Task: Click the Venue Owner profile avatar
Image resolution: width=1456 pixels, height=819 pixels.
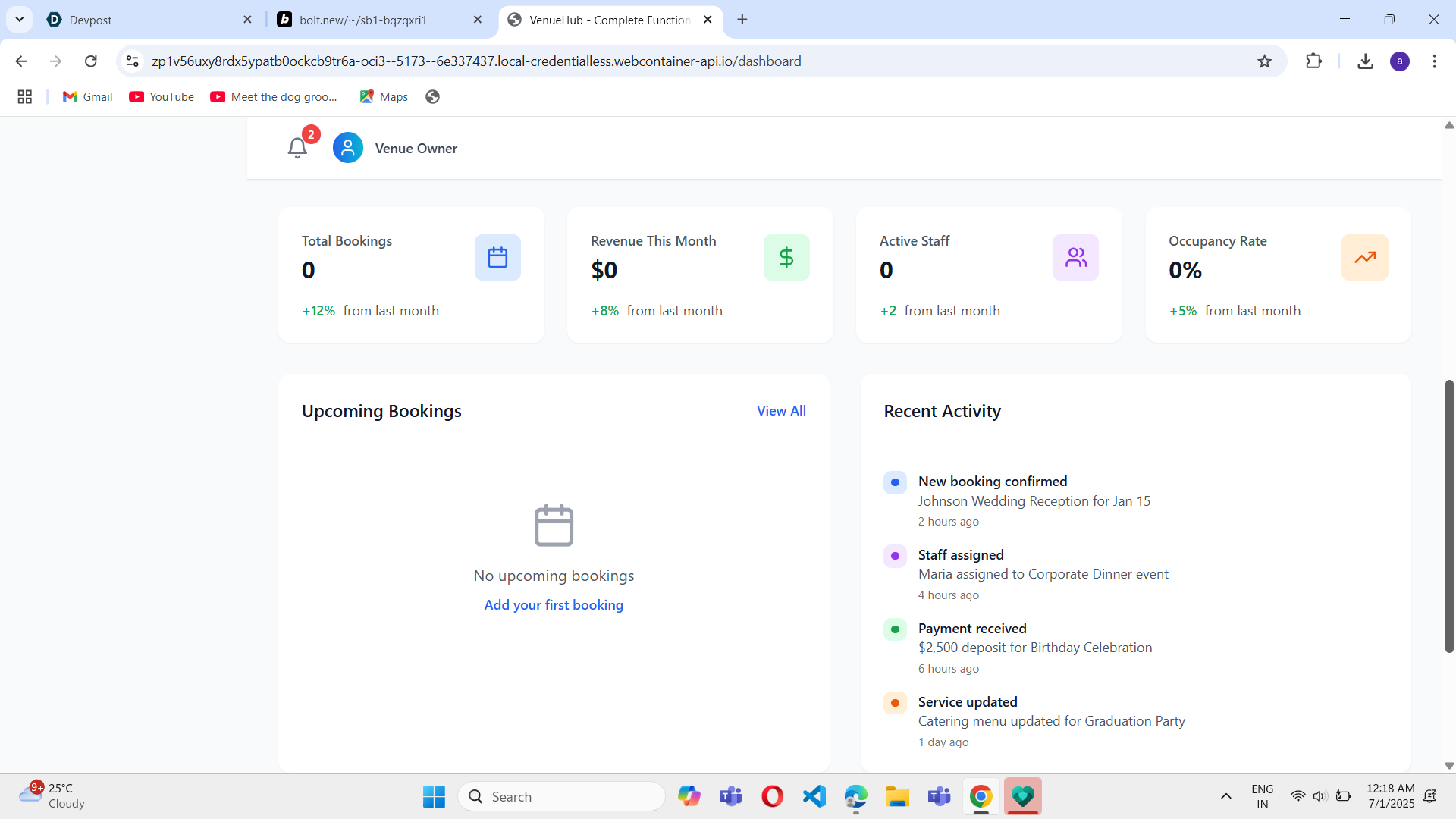Action: click(x=348, y=148)
